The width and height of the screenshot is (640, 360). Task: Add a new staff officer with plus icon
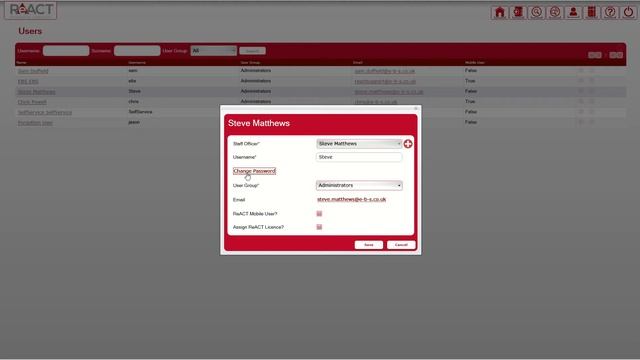pyautogui.click(x=408, y=144)
